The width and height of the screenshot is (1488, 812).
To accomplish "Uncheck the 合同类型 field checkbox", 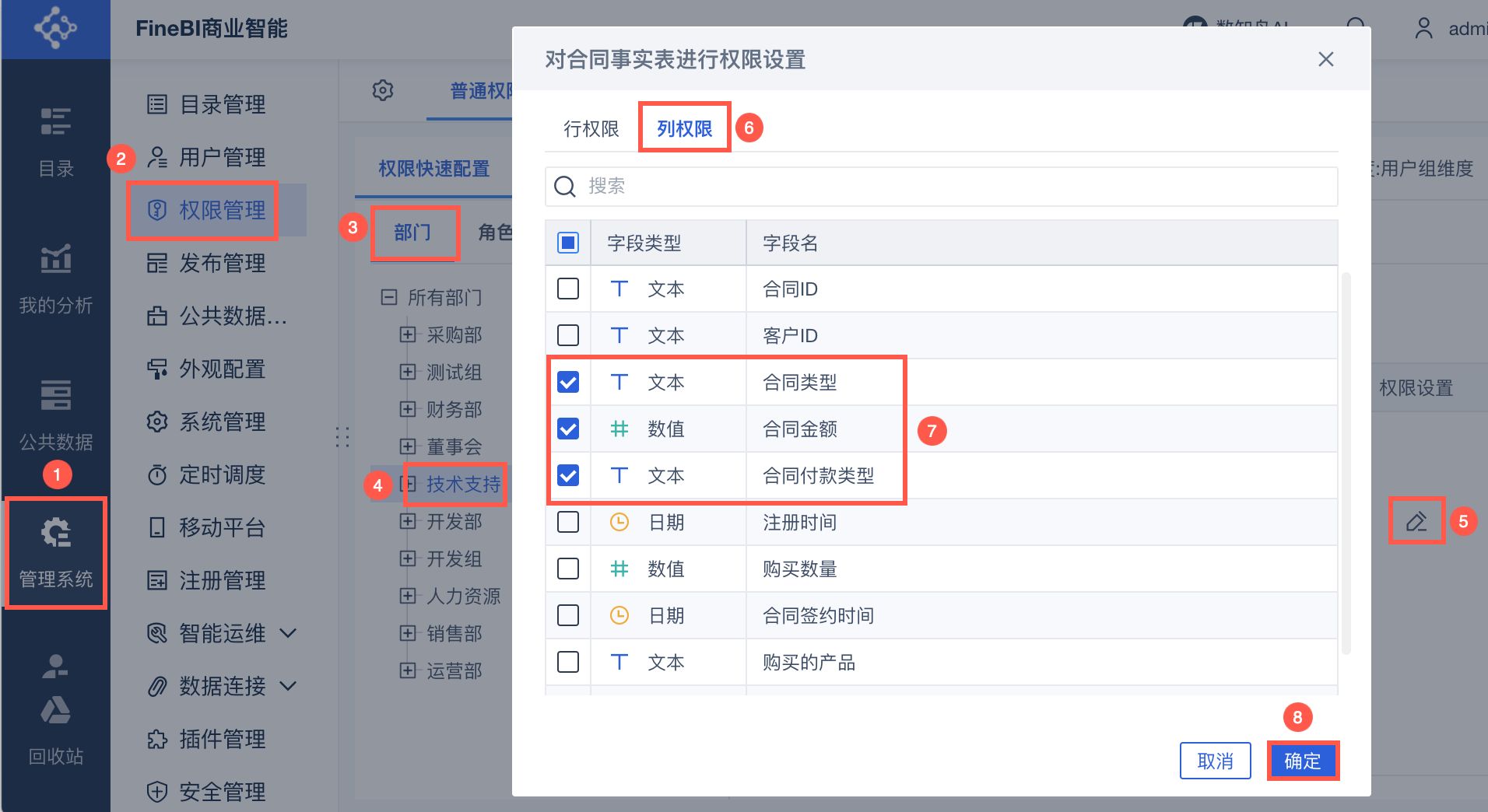I will pos(568,382).
